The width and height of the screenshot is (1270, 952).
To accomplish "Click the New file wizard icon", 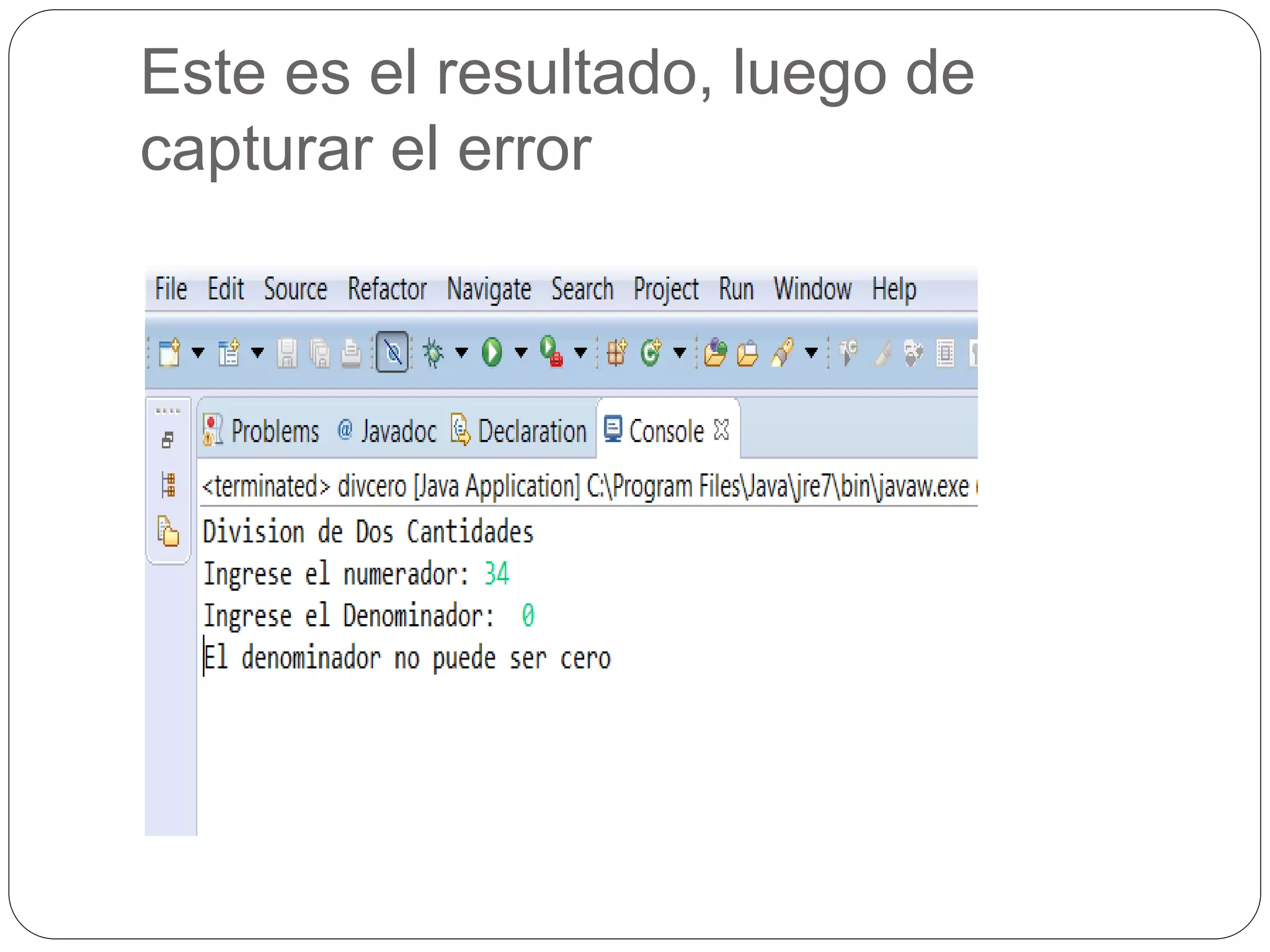I will 169,353.
